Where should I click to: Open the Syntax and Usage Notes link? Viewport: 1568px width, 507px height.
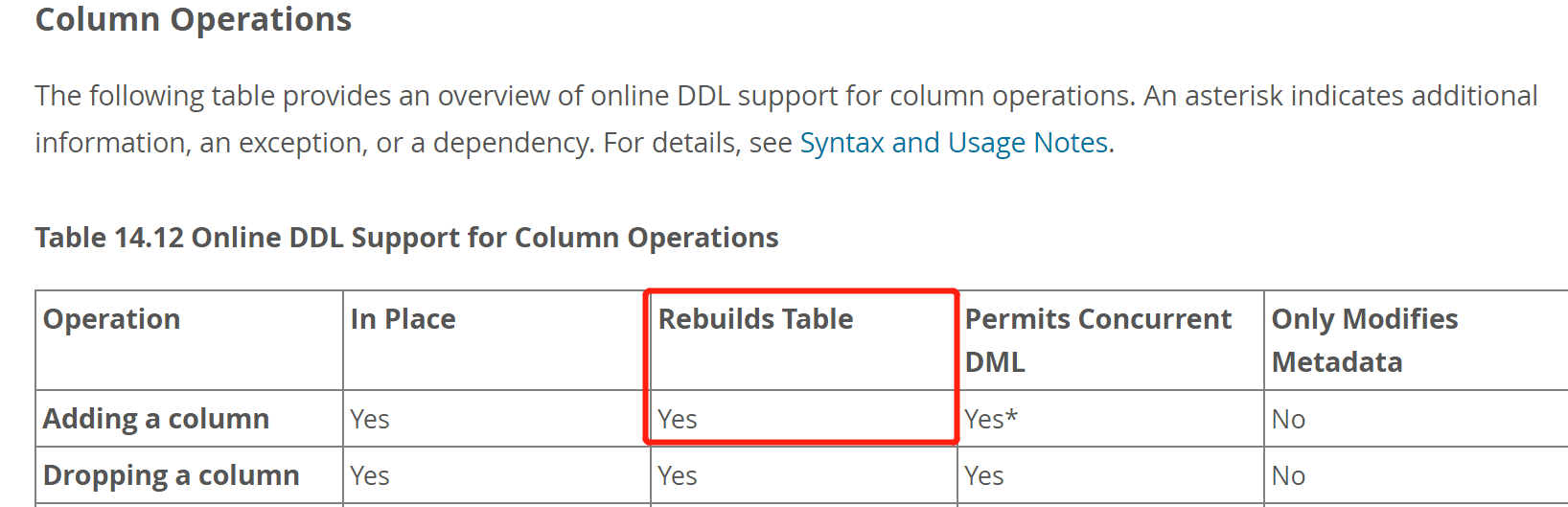(954, 143)
